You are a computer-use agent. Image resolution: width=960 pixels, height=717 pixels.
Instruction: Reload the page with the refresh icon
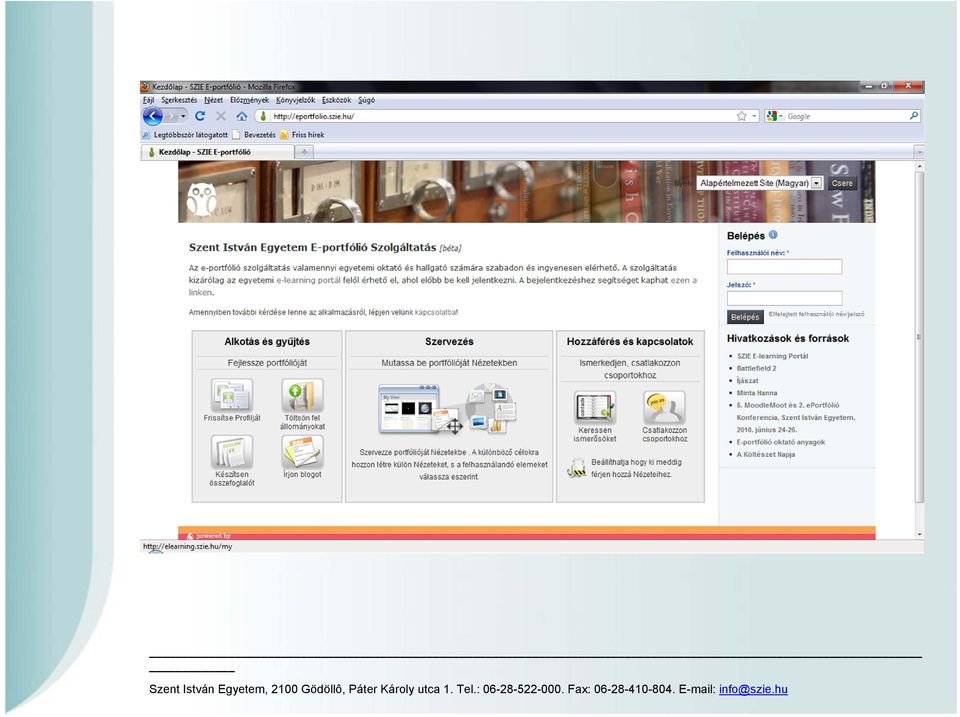pyautogui.click(x=200, y=116)
